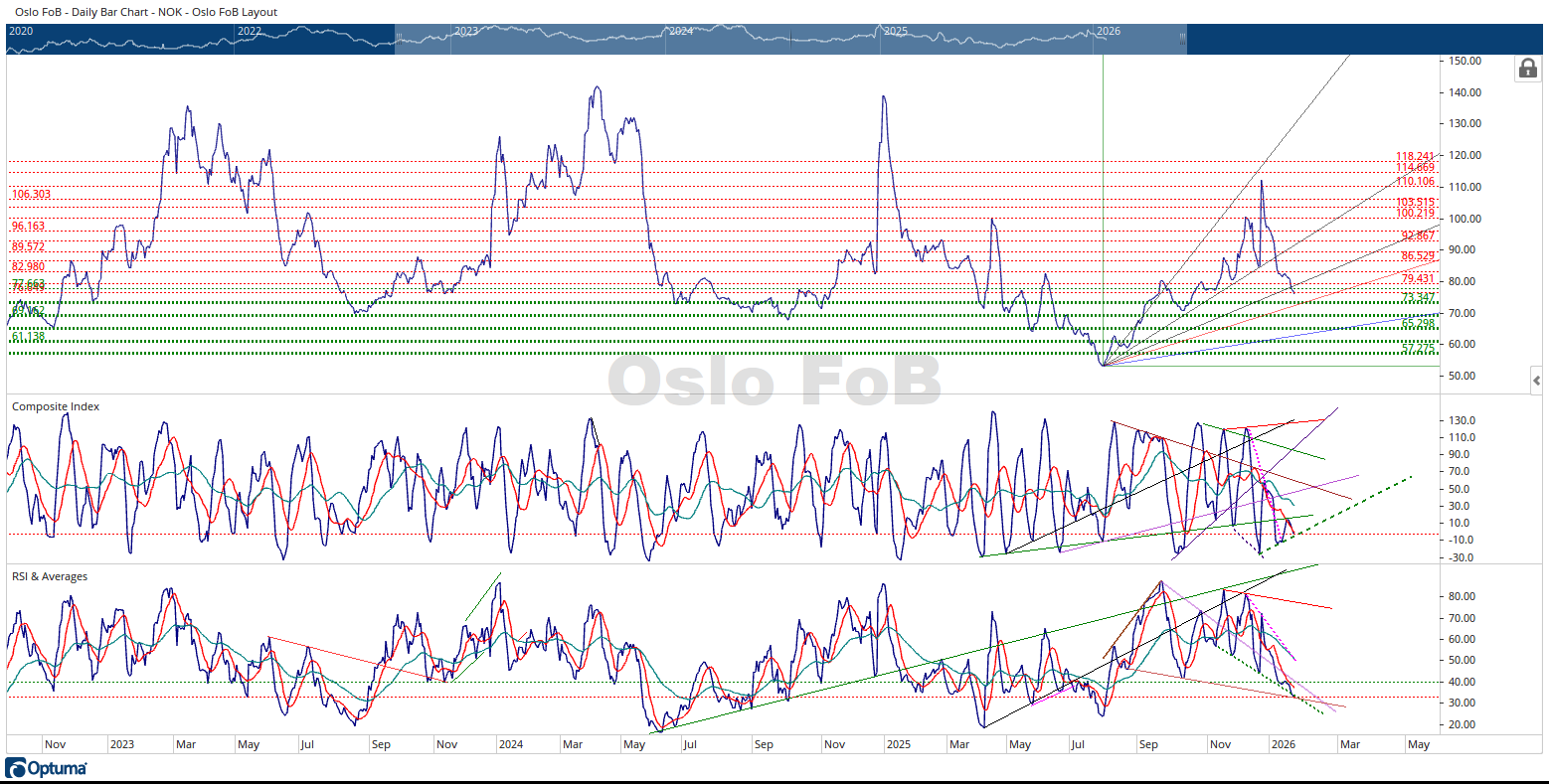Click the Oslo FoB watermark text
The width and height of the screenshot is (1549, 784).
click(x=774, y=382)
